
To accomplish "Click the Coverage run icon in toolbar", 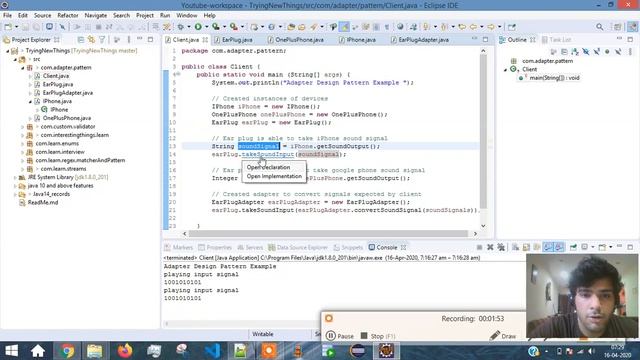I will point(216,27).
